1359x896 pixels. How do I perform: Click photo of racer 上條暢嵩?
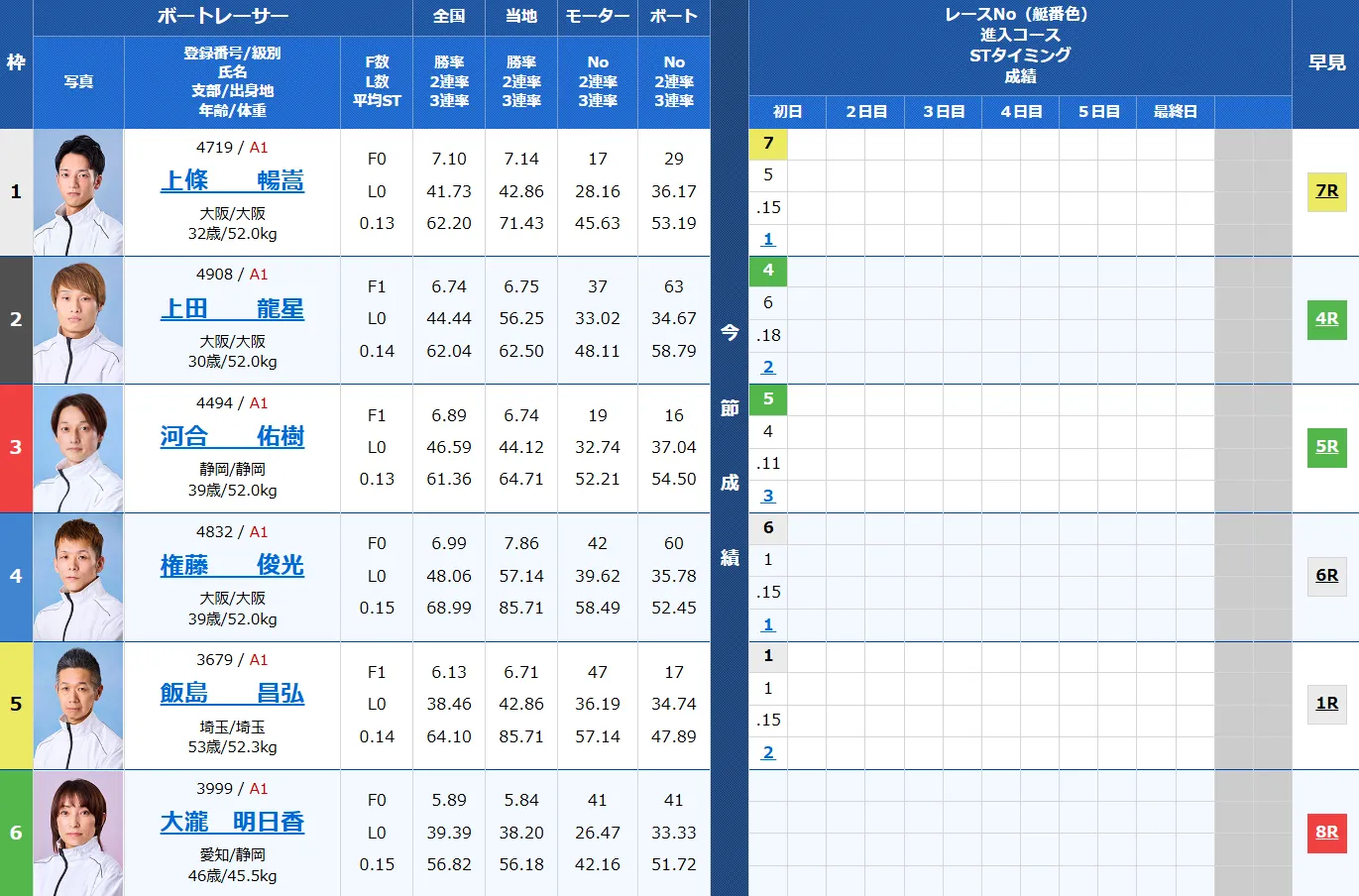click(78, 193)
